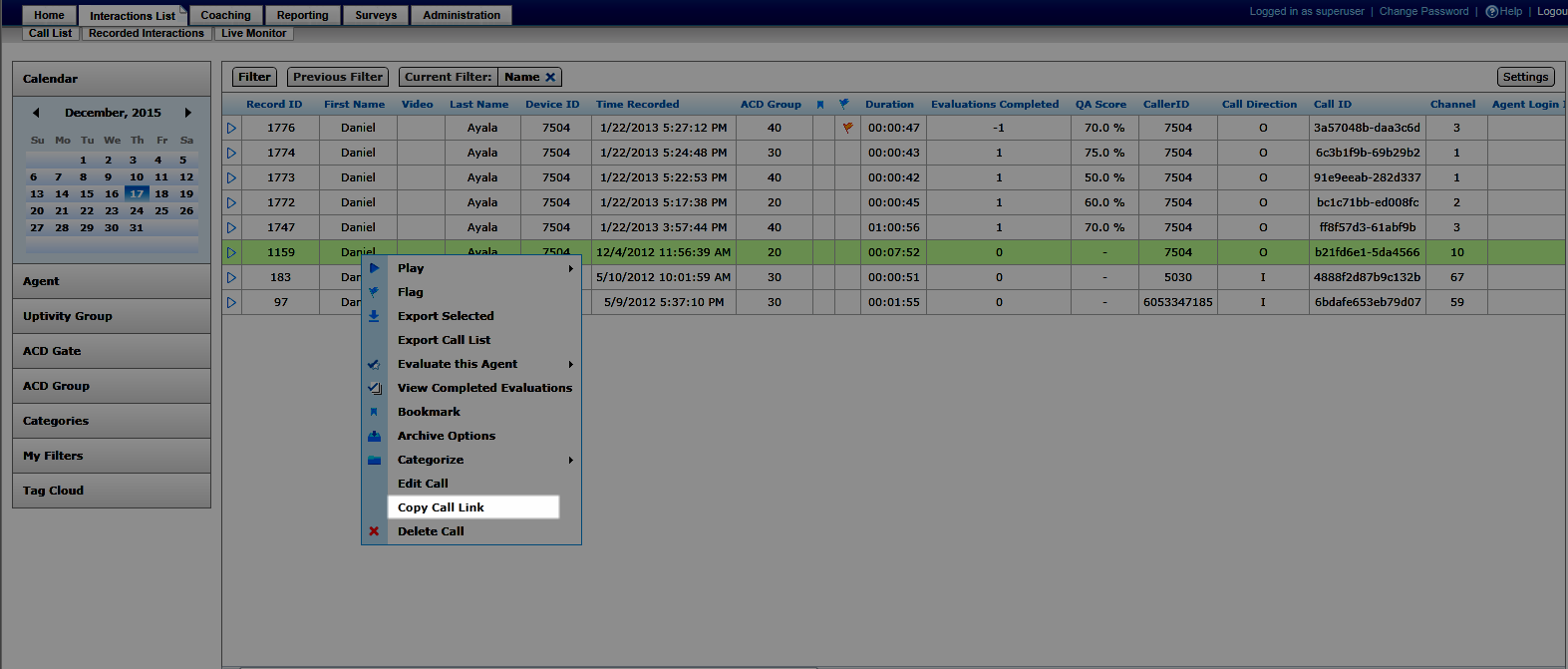Image resolution: width=1568 pixels, height=669 pixels.
Task: Go to next month in calendar
Action: pyautogui.click(x=187, y=113)
